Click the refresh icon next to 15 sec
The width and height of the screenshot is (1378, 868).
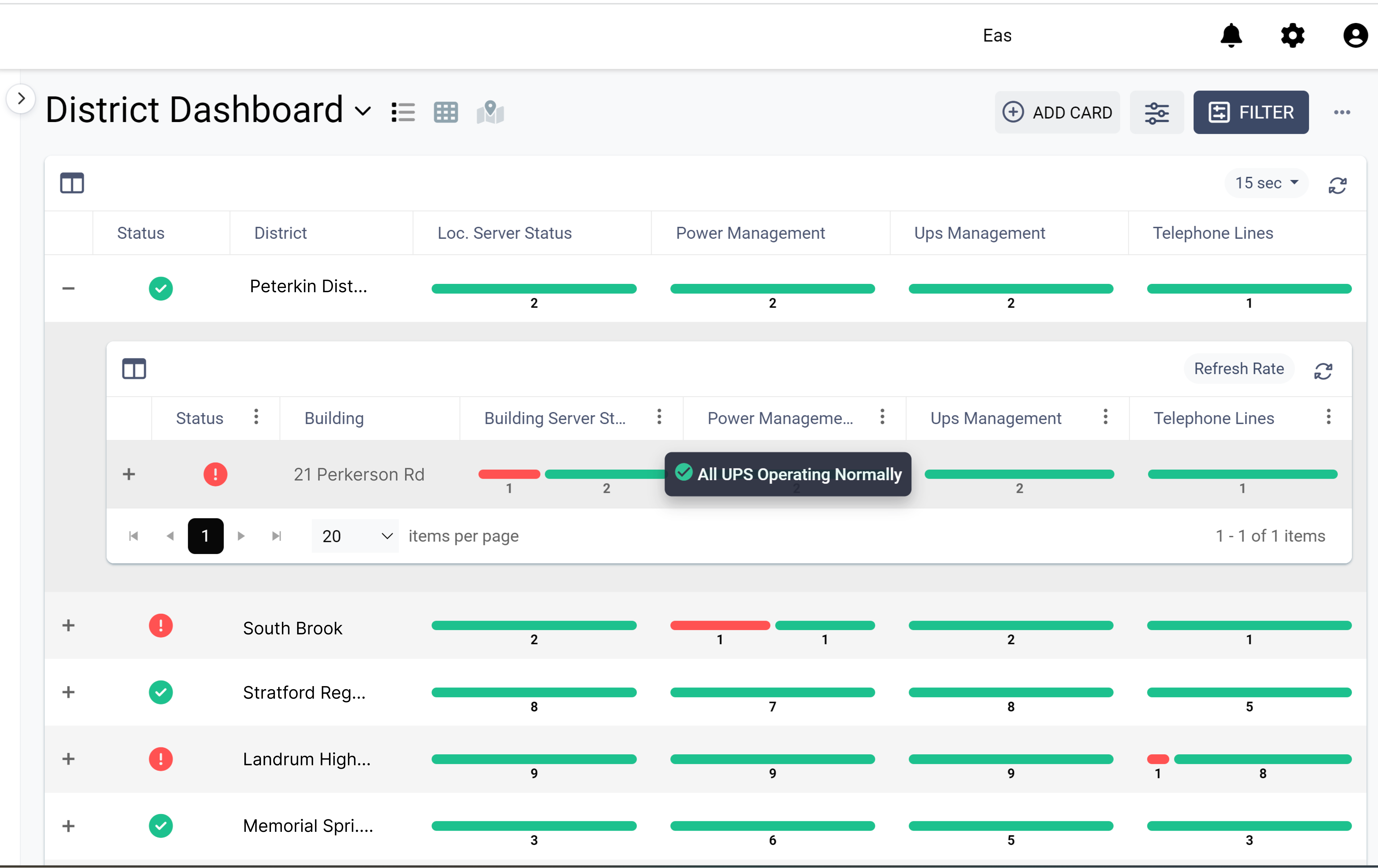pyautogui.click(x=1338, y=184)
